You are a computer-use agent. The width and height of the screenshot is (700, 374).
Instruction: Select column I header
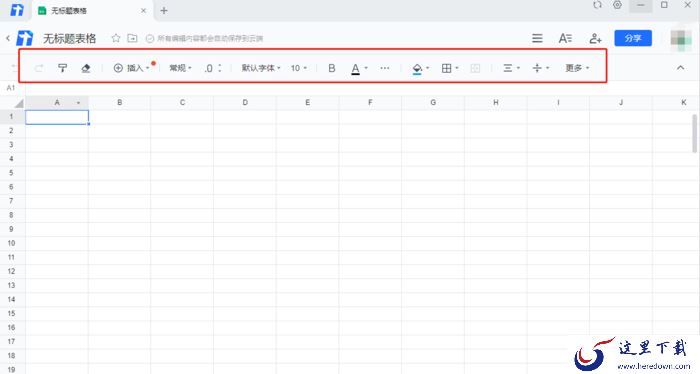coord(558,103)
